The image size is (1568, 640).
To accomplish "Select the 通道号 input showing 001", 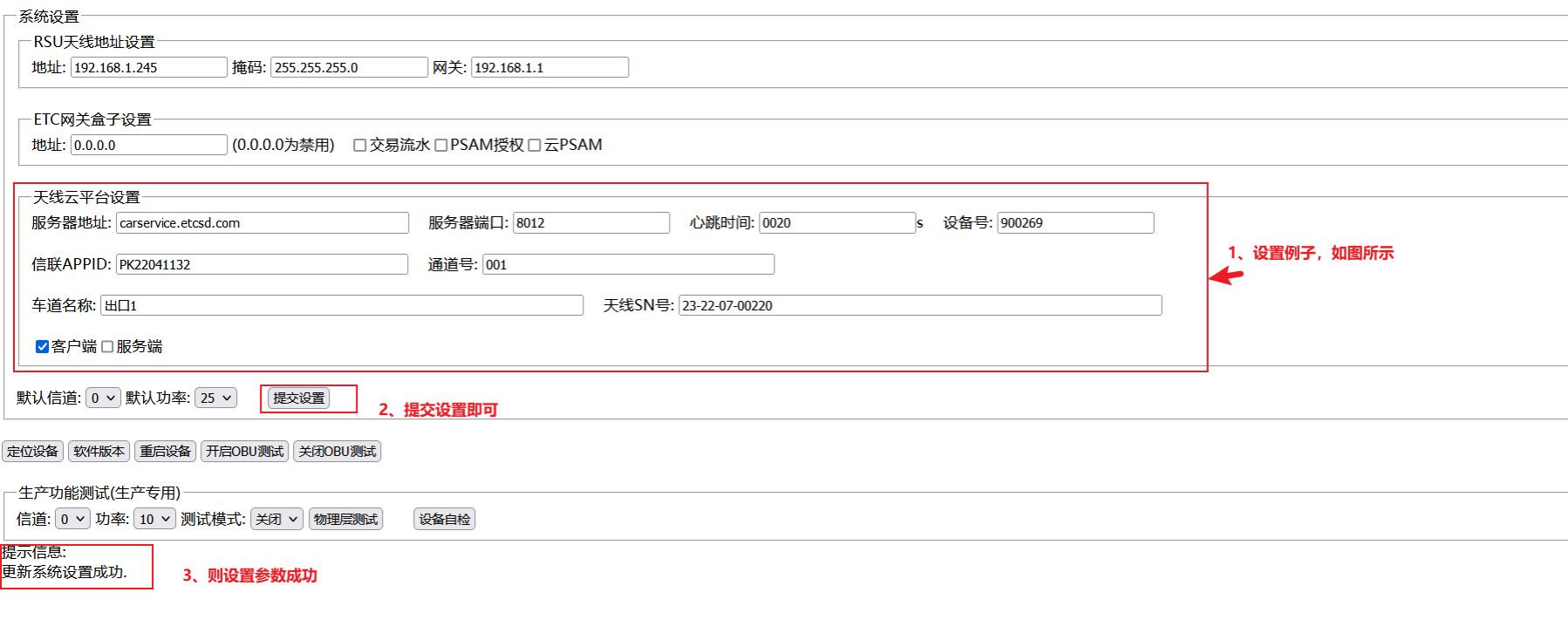I will coord(628,264).
